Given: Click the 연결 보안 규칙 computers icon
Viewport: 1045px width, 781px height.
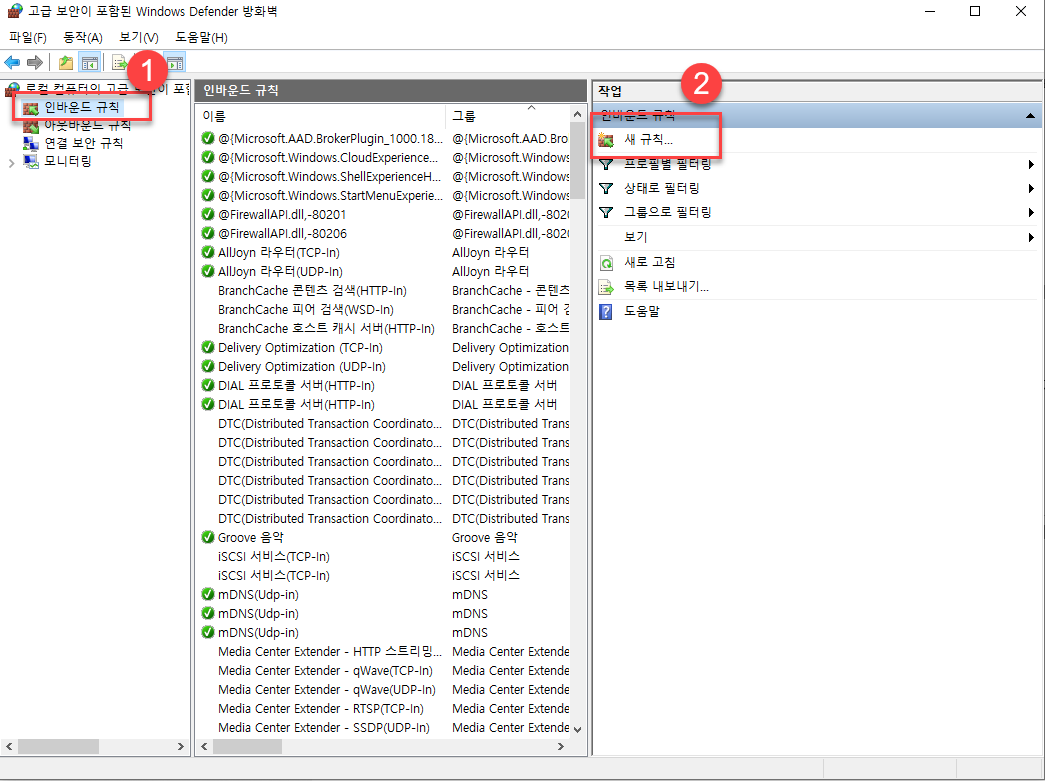Looking at the screenshot, I should point(31,143).
